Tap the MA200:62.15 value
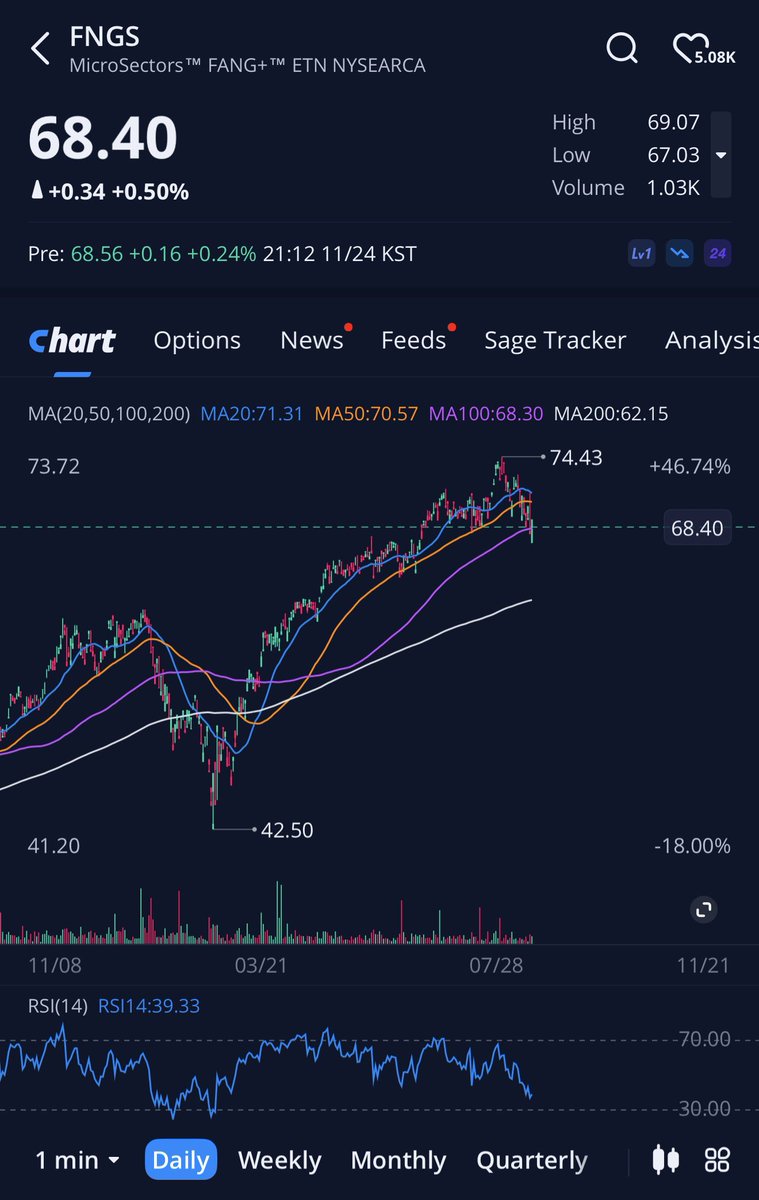Viewport: 759px width, 1200px height. 611,413
